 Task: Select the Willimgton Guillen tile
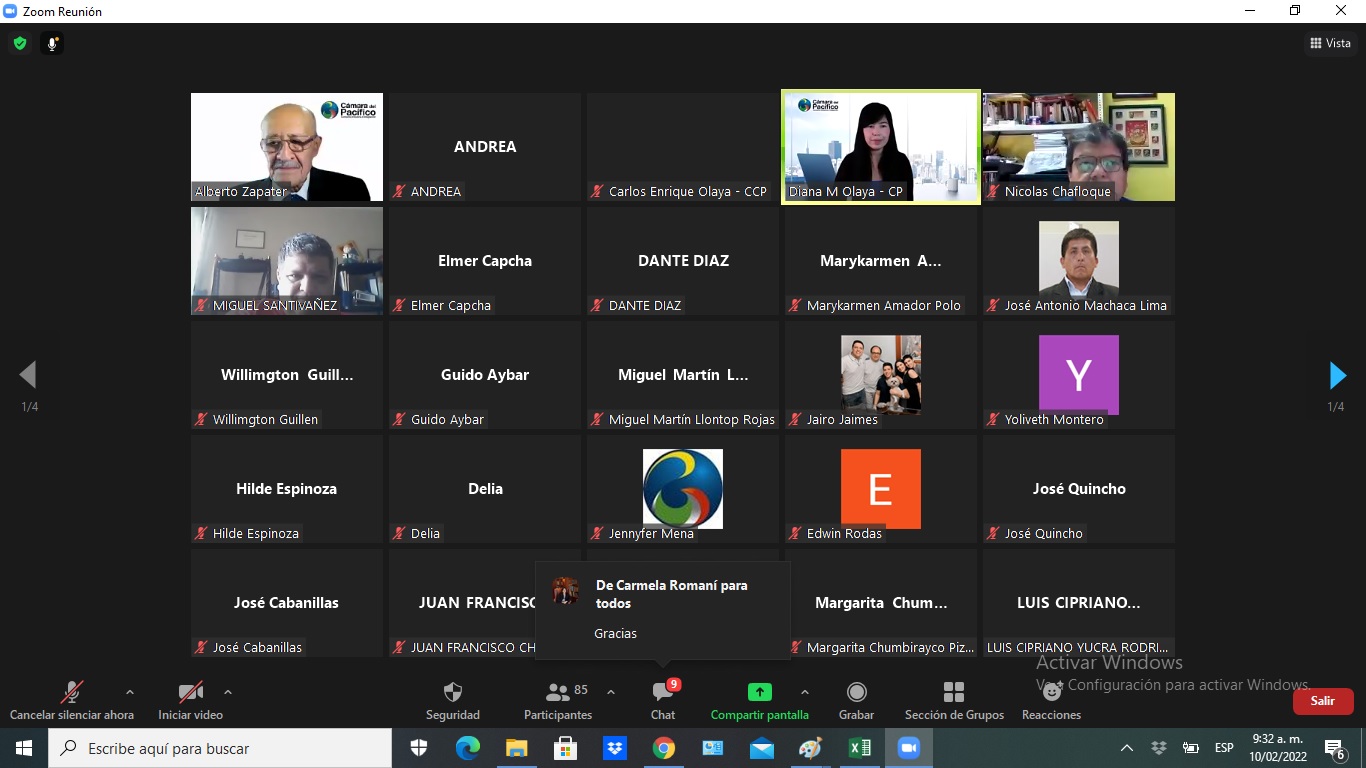(x=287, y=375)
